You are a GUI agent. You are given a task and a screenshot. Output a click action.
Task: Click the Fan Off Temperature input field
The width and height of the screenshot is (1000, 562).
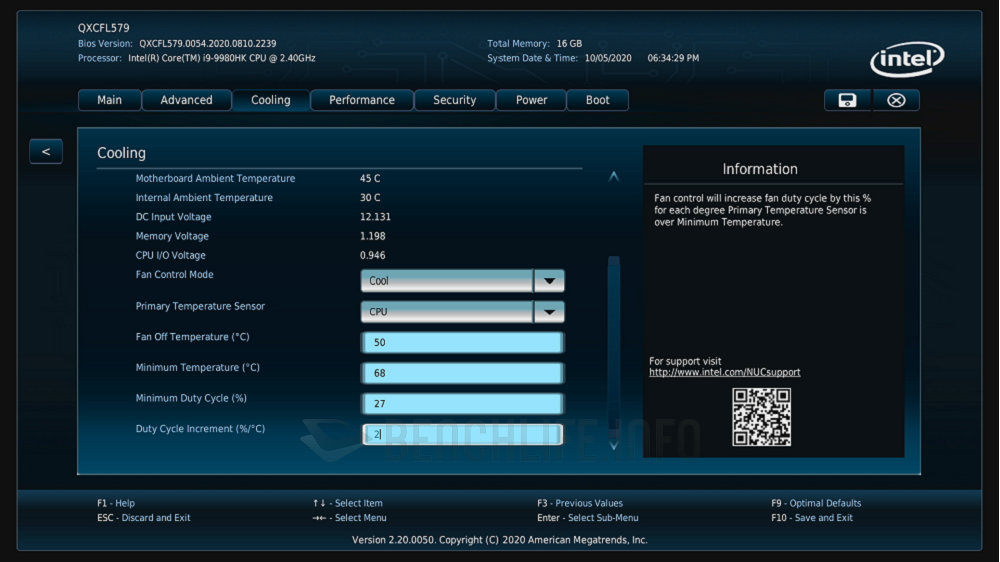(x=462, y=343)
